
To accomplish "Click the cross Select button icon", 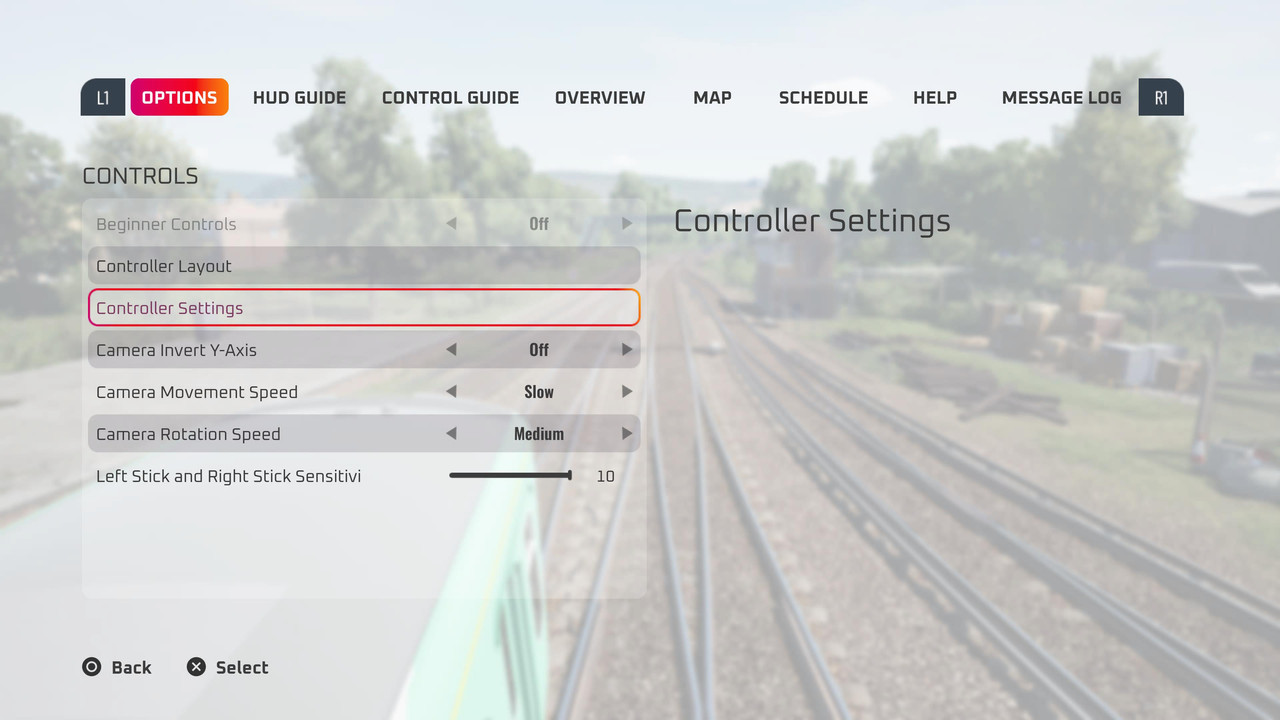I will [196, 667].
